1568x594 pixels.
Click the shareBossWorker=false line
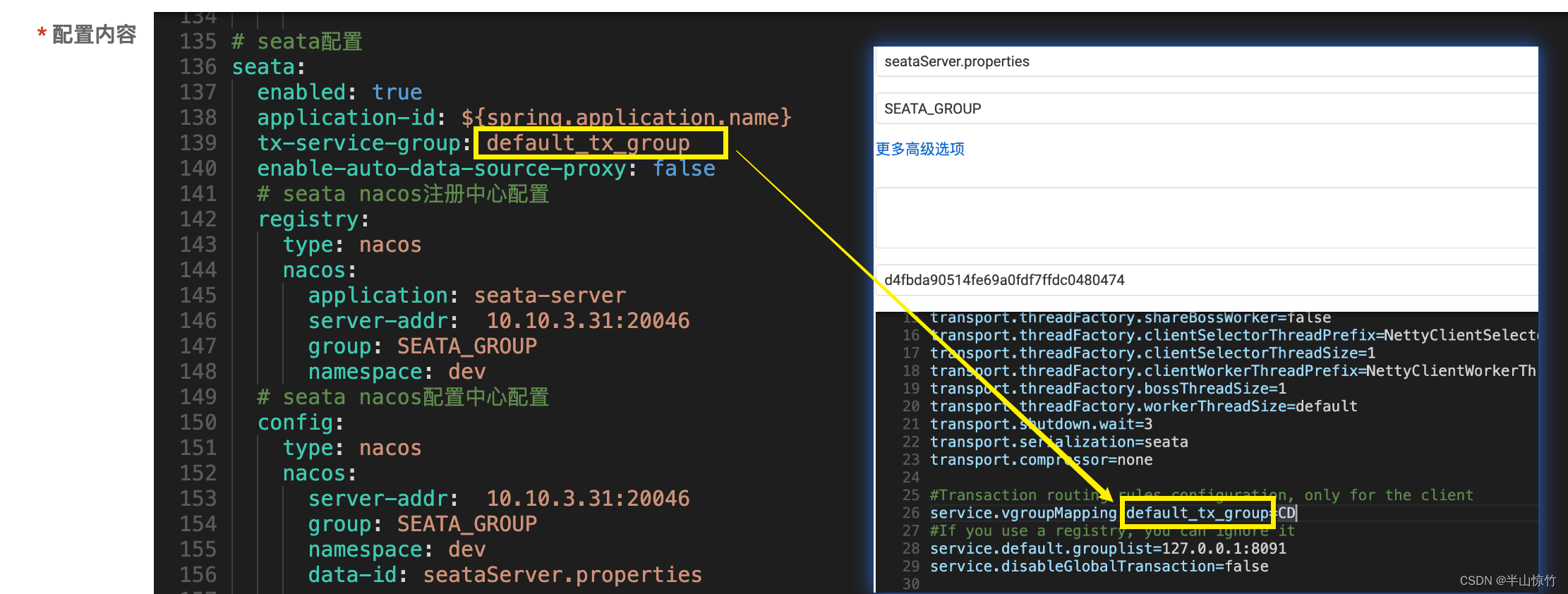[1130, 318]
